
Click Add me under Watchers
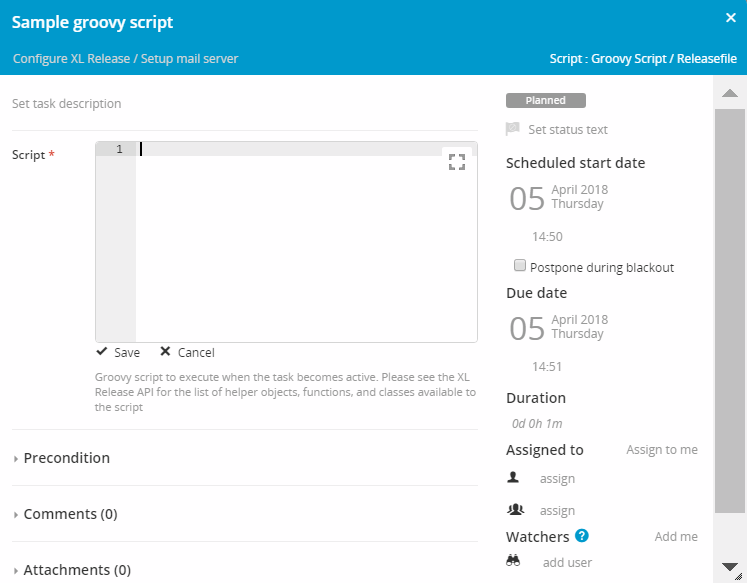point(676,536)
